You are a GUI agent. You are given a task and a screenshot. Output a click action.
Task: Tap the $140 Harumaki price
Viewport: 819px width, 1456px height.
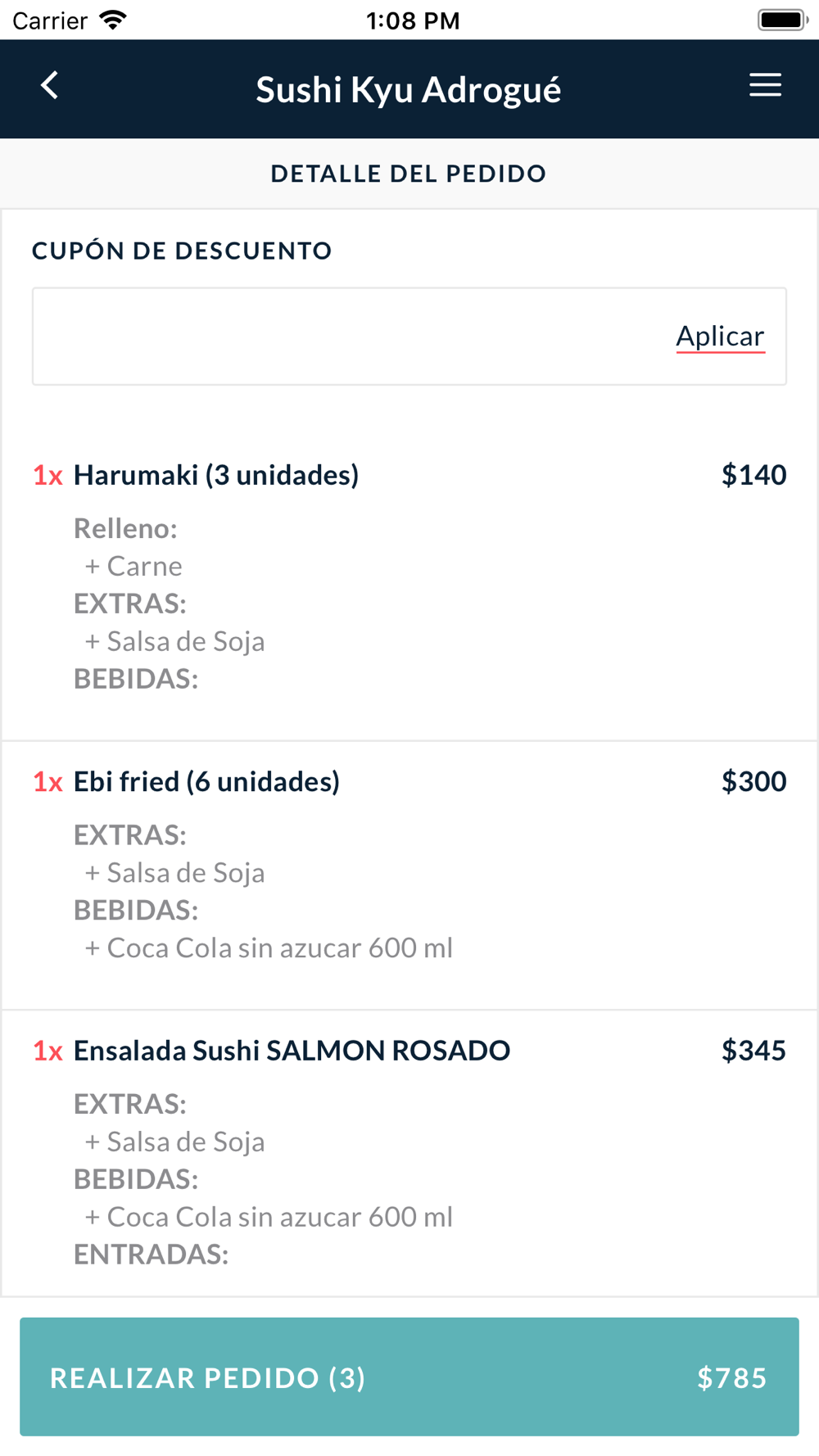pos(753,475)
